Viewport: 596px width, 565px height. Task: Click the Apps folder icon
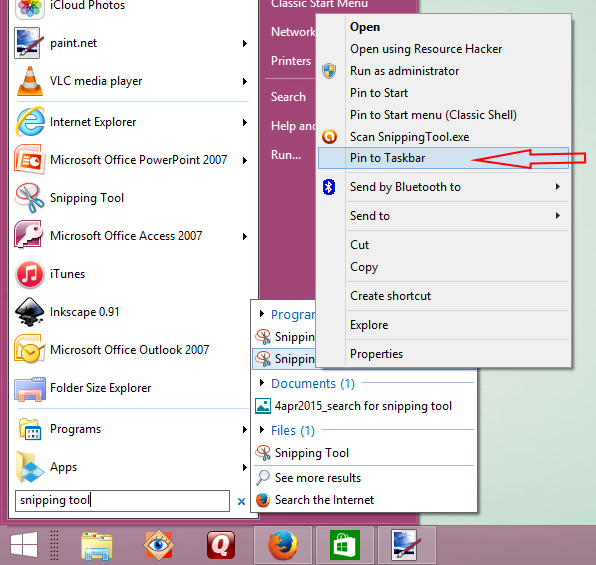30,467
